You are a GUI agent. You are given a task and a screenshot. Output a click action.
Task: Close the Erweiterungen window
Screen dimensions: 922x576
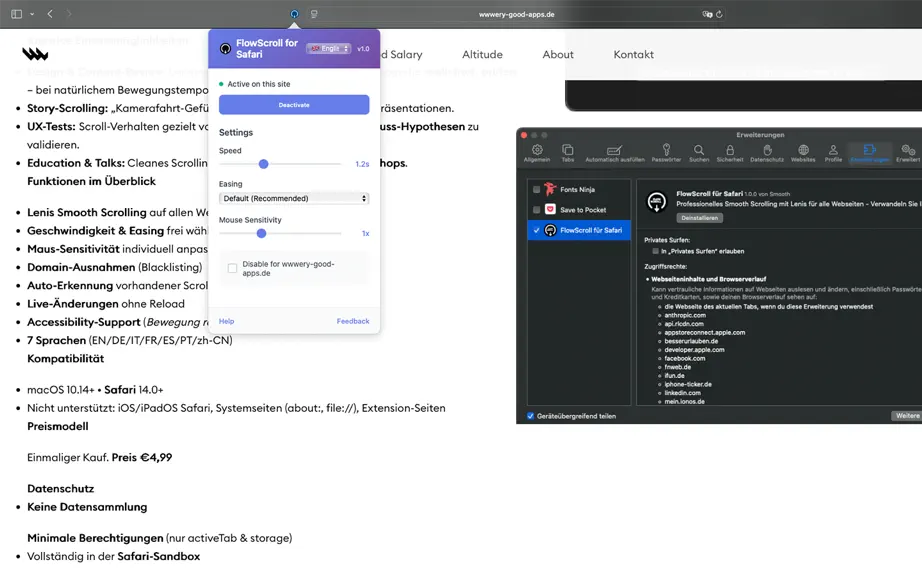523,135
